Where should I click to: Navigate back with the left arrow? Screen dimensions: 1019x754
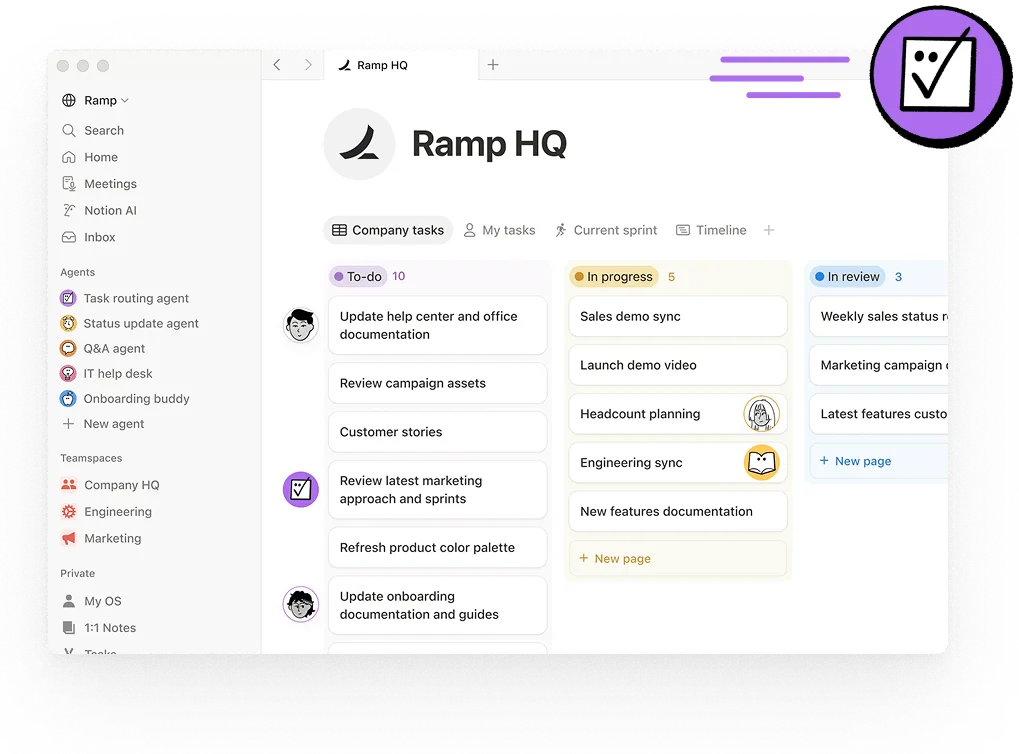click(x=277, y=64)
